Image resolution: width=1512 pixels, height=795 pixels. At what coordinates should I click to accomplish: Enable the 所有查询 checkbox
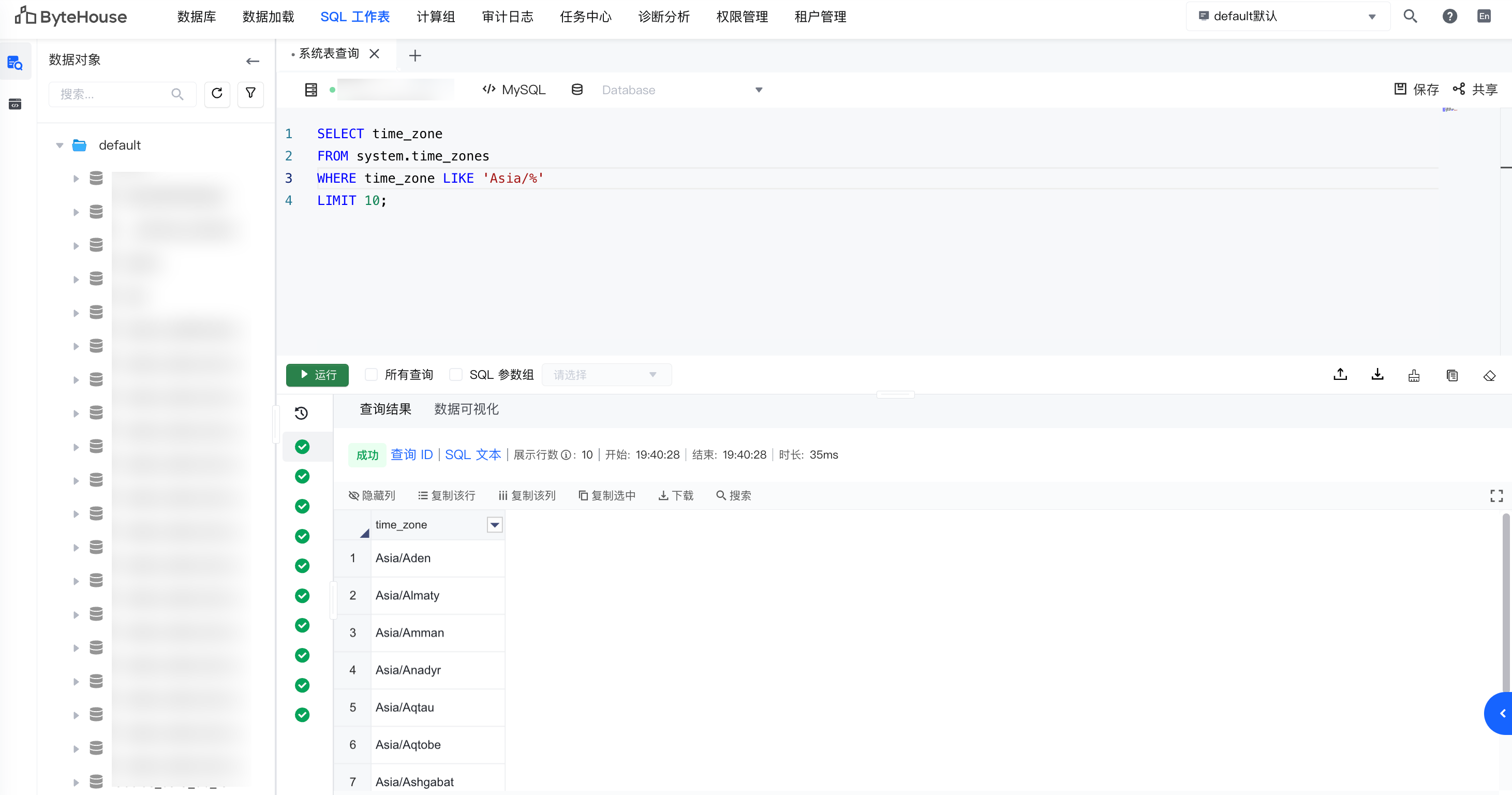371,375
